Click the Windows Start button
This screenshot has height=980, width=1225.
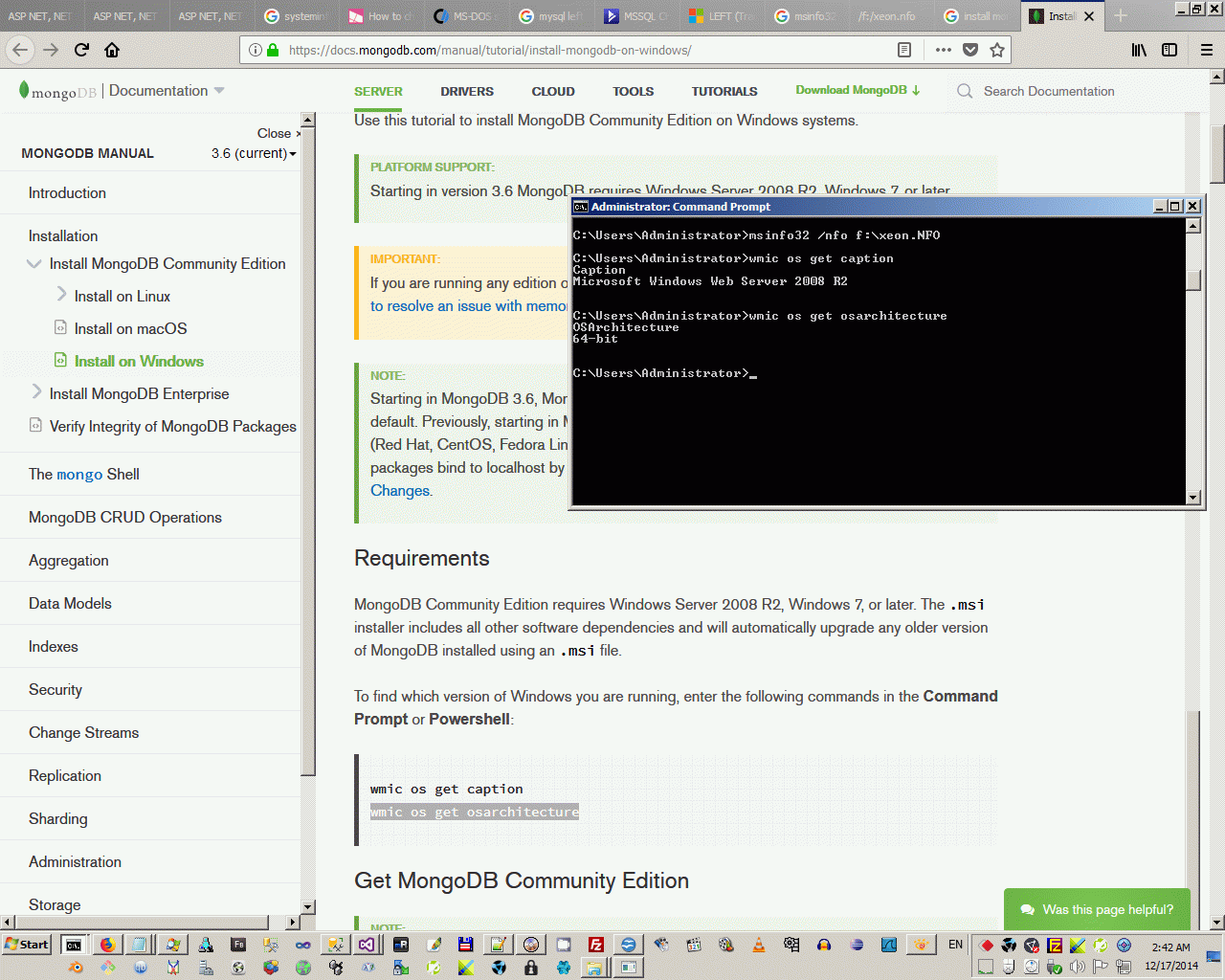pos(27,945)
